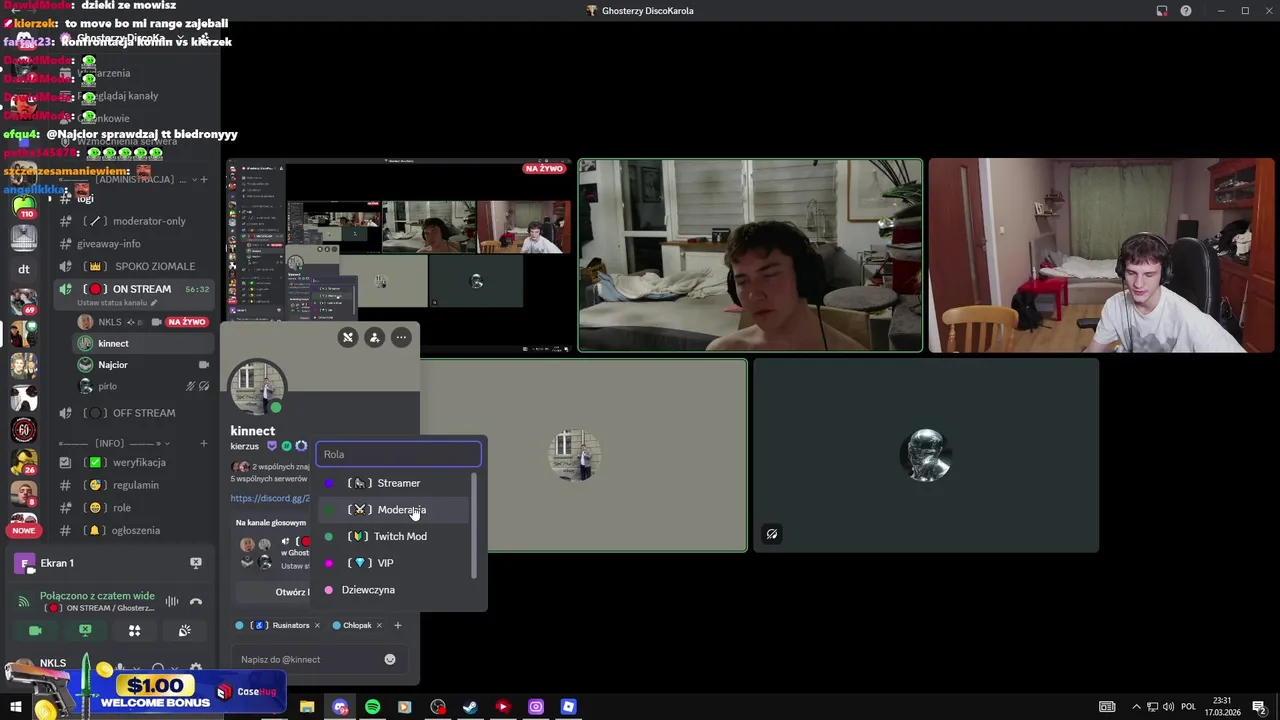Select NKLS in the voice member list

143,322
